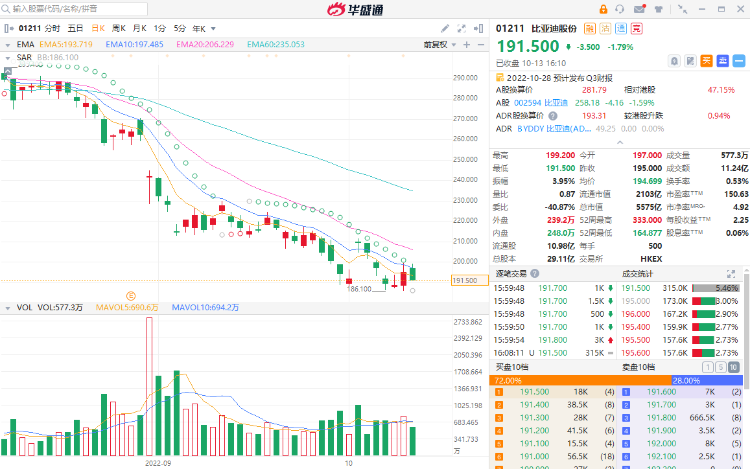
Task: Open the VOL indicator dropdown
Action: (x=8, y=308)
